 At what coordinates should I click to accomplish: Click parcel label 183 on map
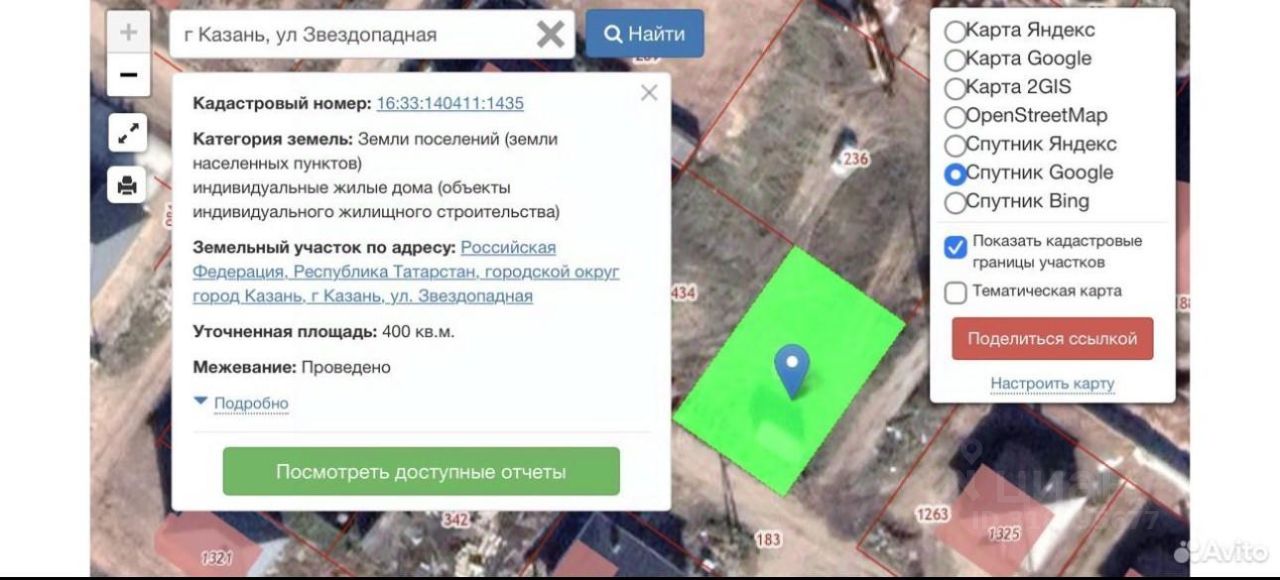coord(768,540)
